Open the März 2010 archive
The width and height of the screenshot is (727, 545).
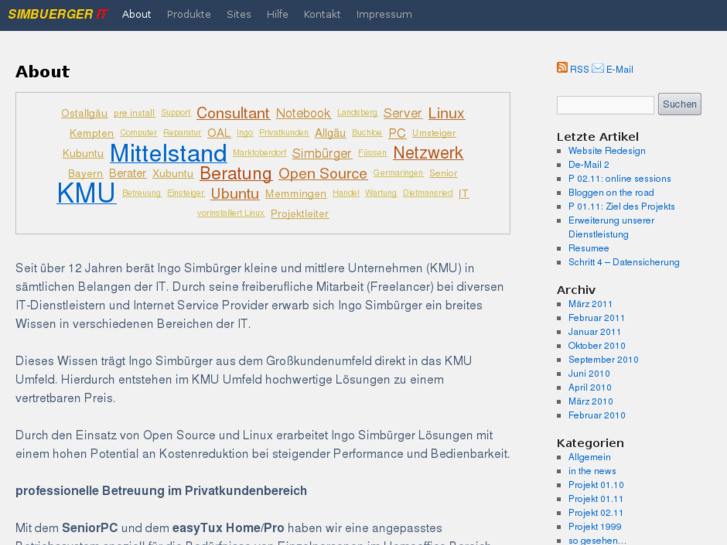591,401
